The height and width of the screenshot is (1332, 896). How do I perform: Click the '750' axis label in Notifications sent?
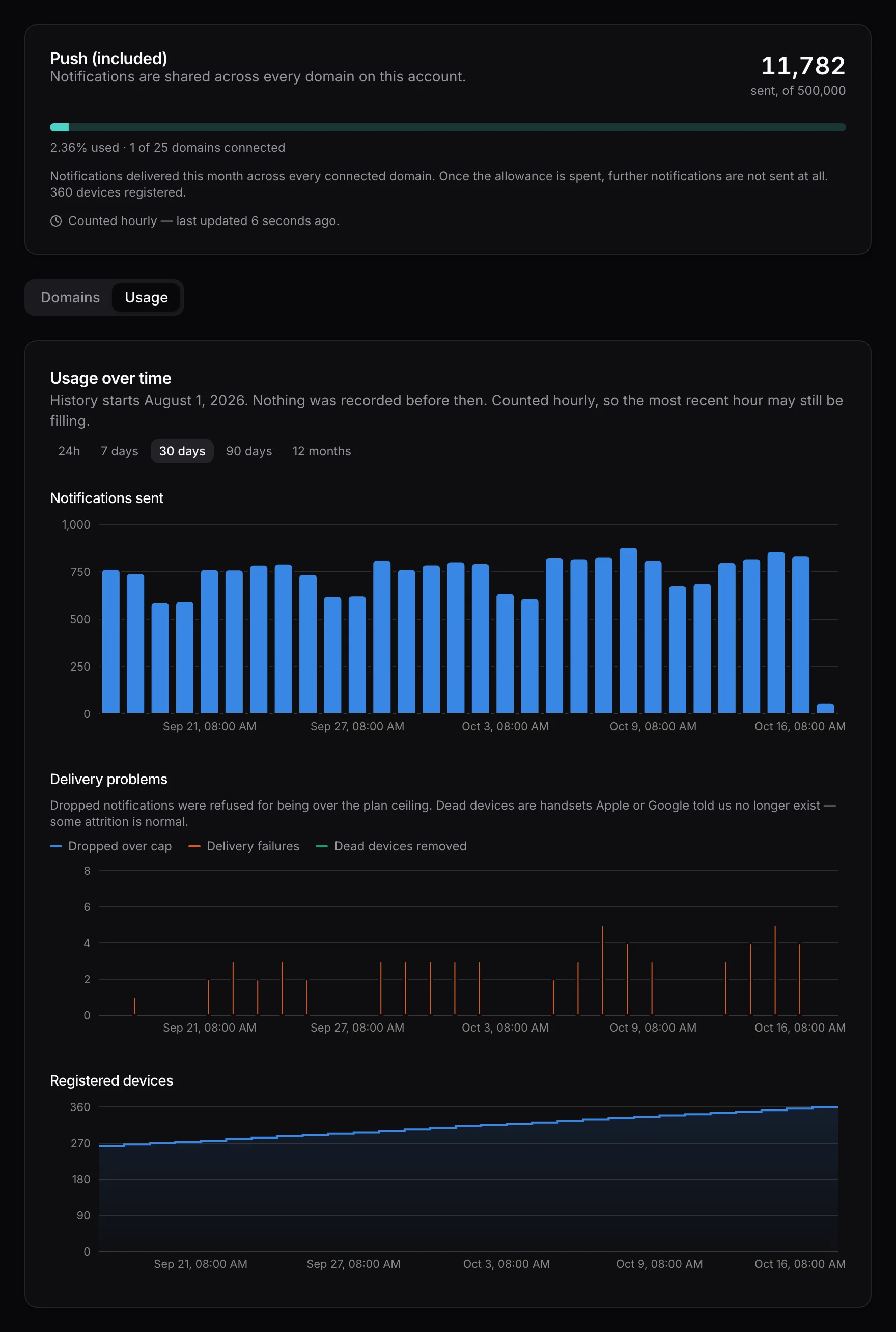(x=80, y=572)
